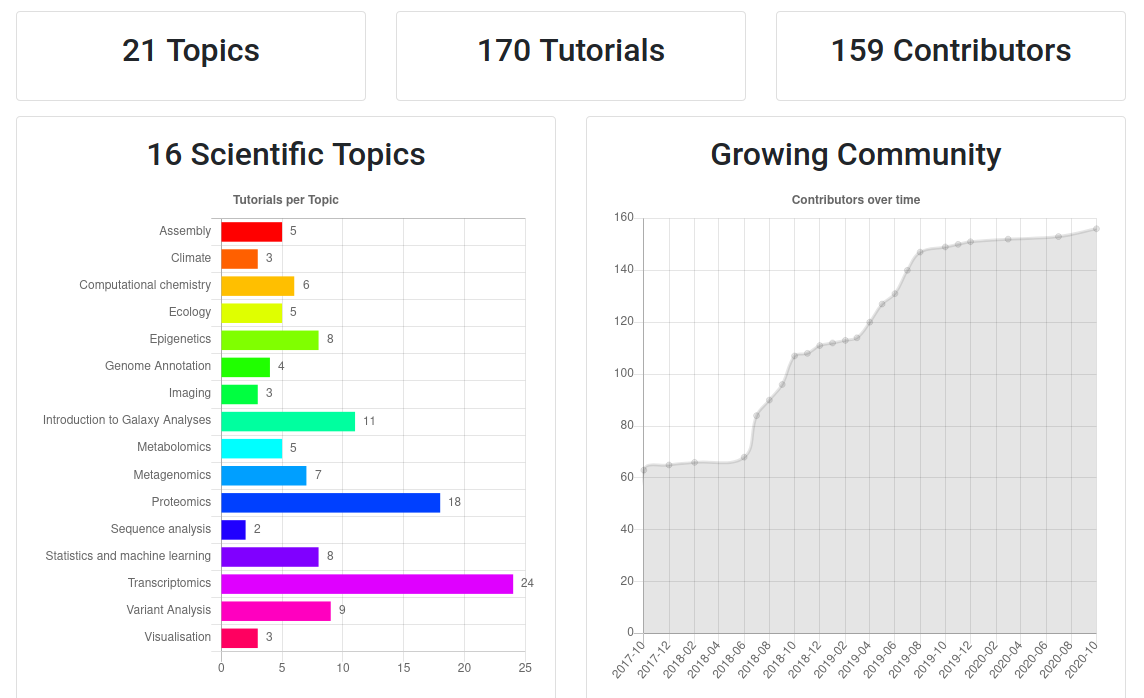Screen dimensions: 1144x698
Task: Click the Transcriptomics axis label
Action: (169, 583)
